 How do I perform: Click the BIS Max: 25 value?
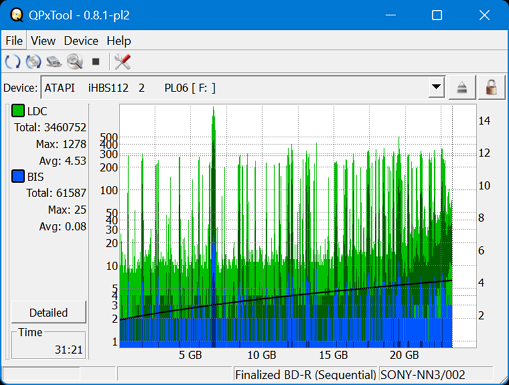pos(67,210)
